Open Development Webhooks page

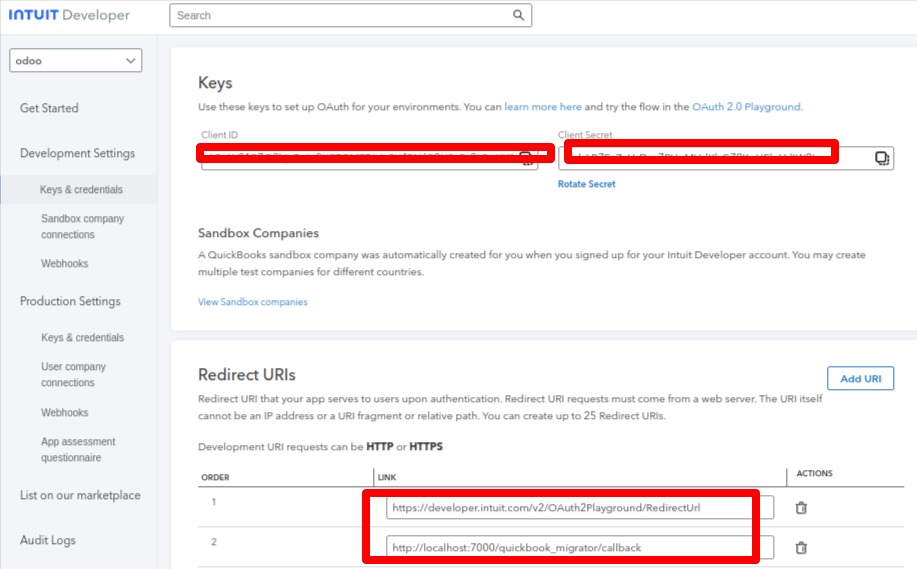64,264
